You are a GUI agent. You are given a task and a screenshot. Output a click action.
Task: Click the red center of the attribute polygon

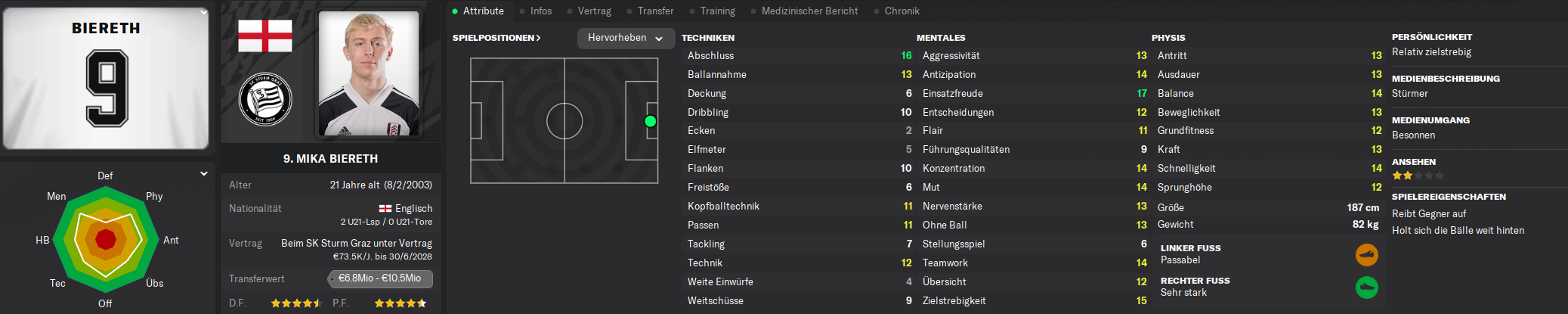106,240
